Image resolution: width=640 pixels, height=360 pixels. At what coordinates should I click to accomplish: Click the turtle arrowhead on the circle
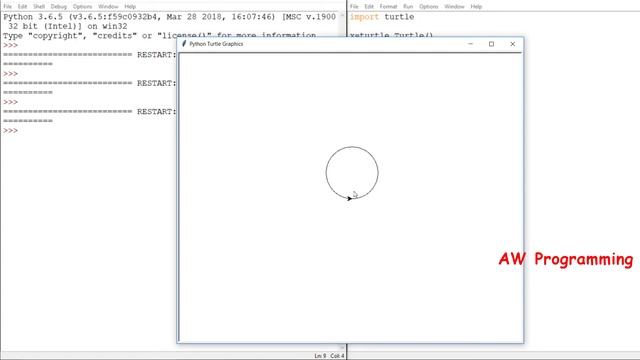[349, 199]
